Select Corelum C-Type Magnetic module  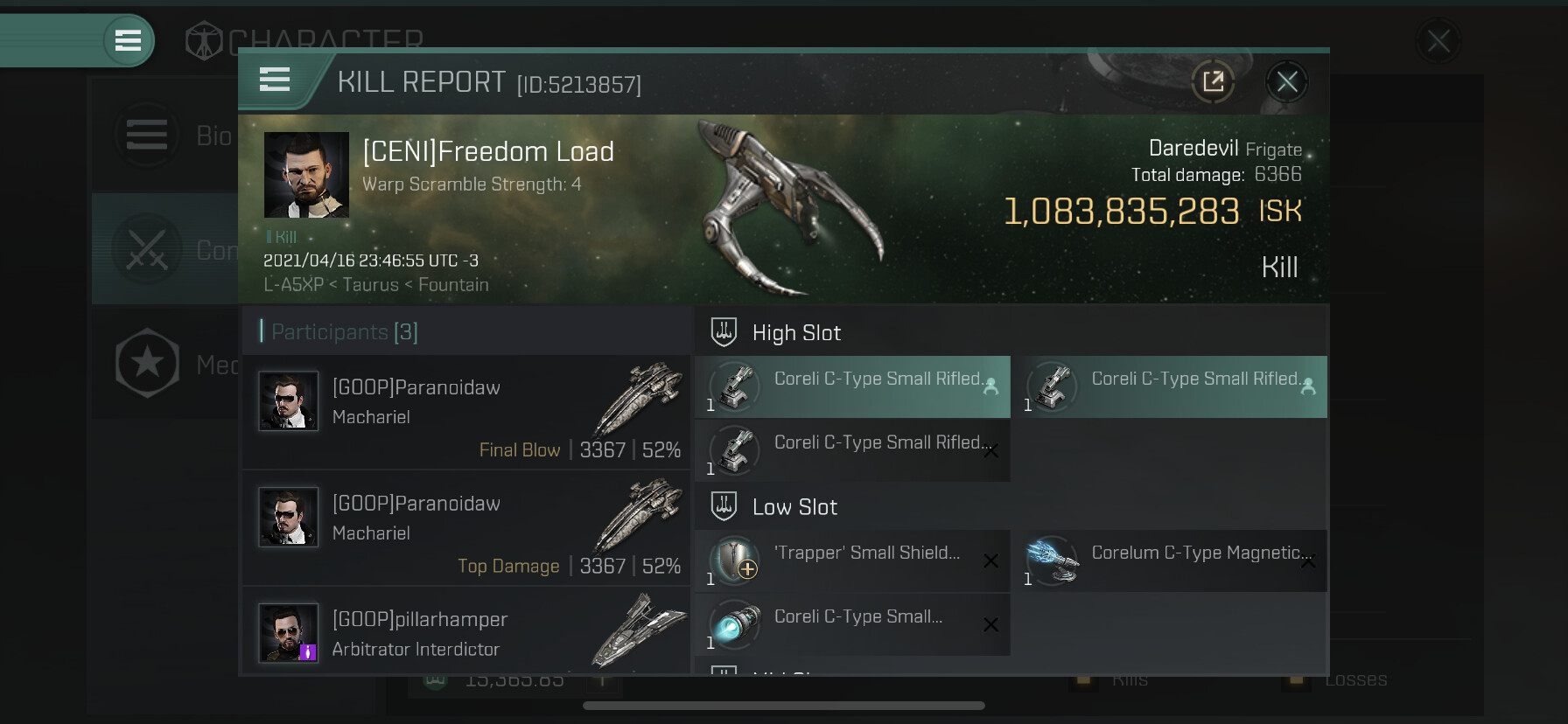(x=1170, y=560)
